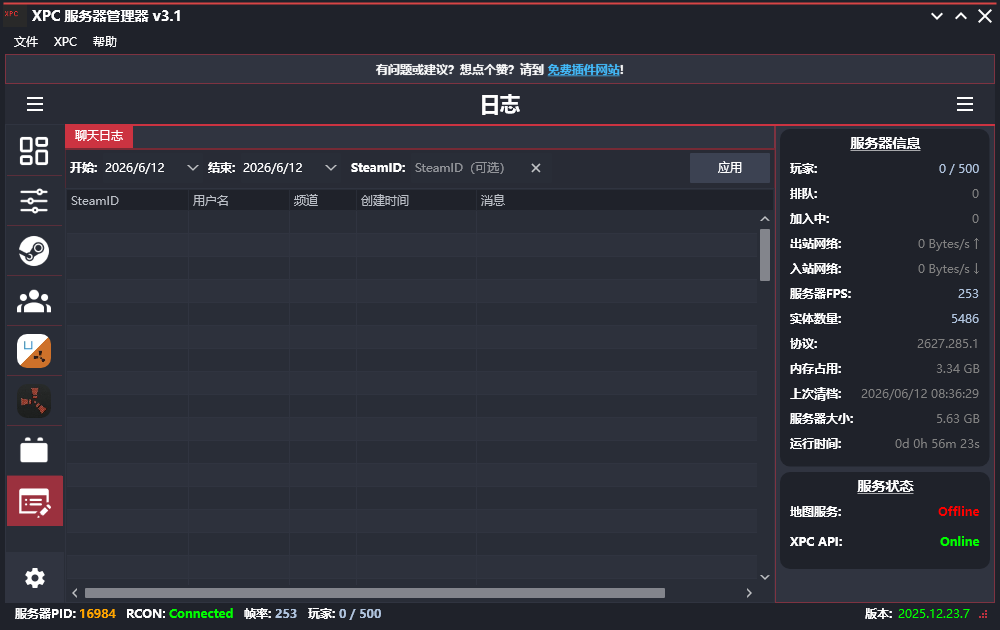Select the 聊天日志 tab
The height and width of the screenshot is (630, 1000).
(x=99, y=136)
